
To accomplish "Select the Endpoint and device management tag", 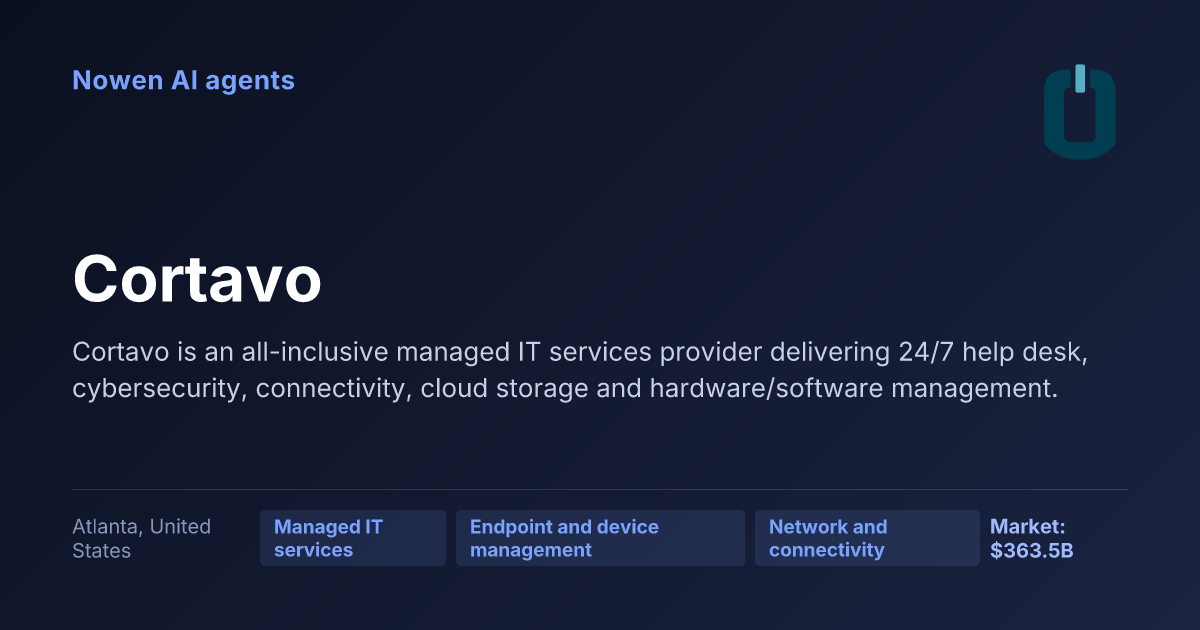I will [600, 538].
